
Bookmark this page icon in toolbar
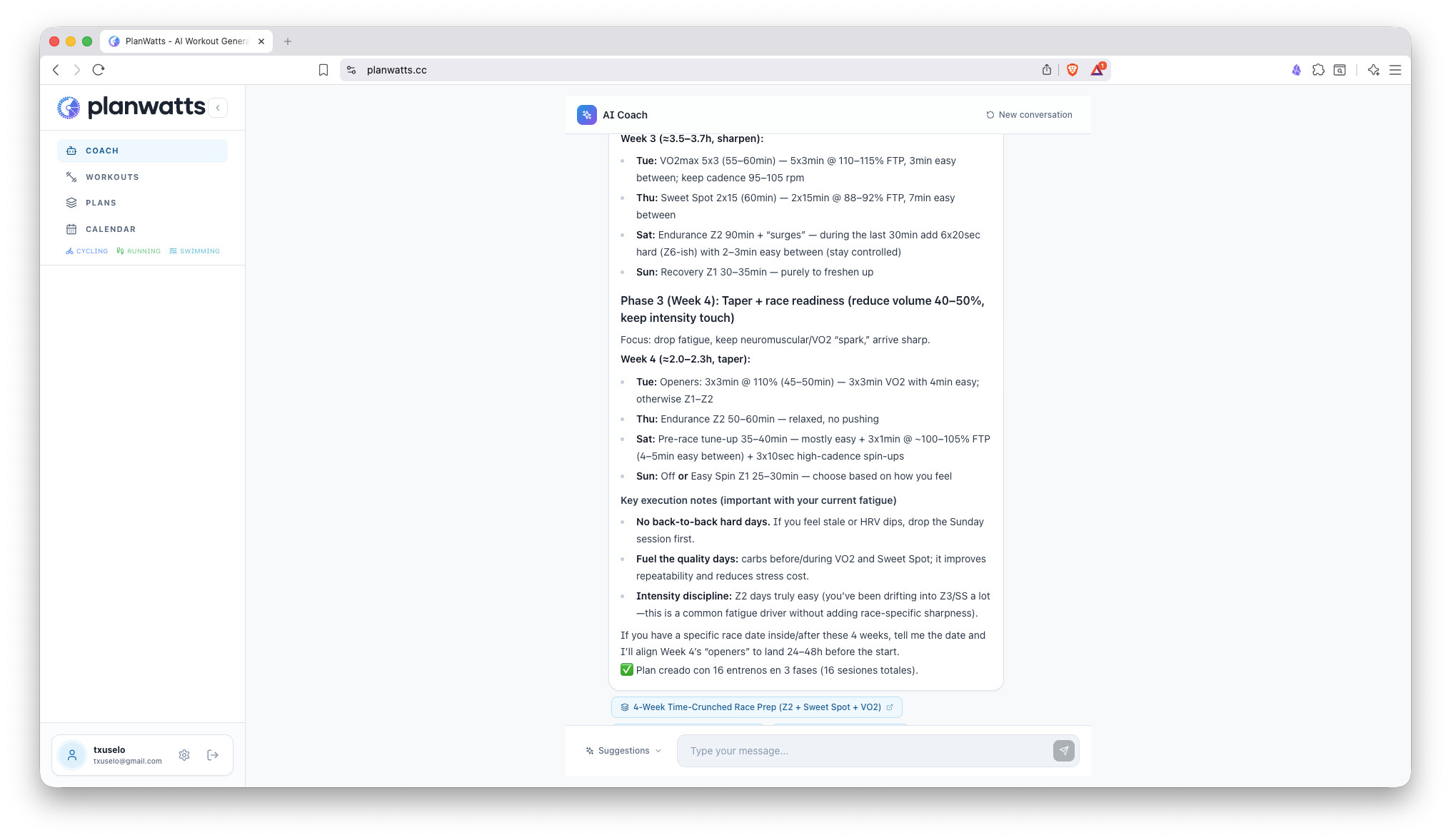[x=323, y=70]
